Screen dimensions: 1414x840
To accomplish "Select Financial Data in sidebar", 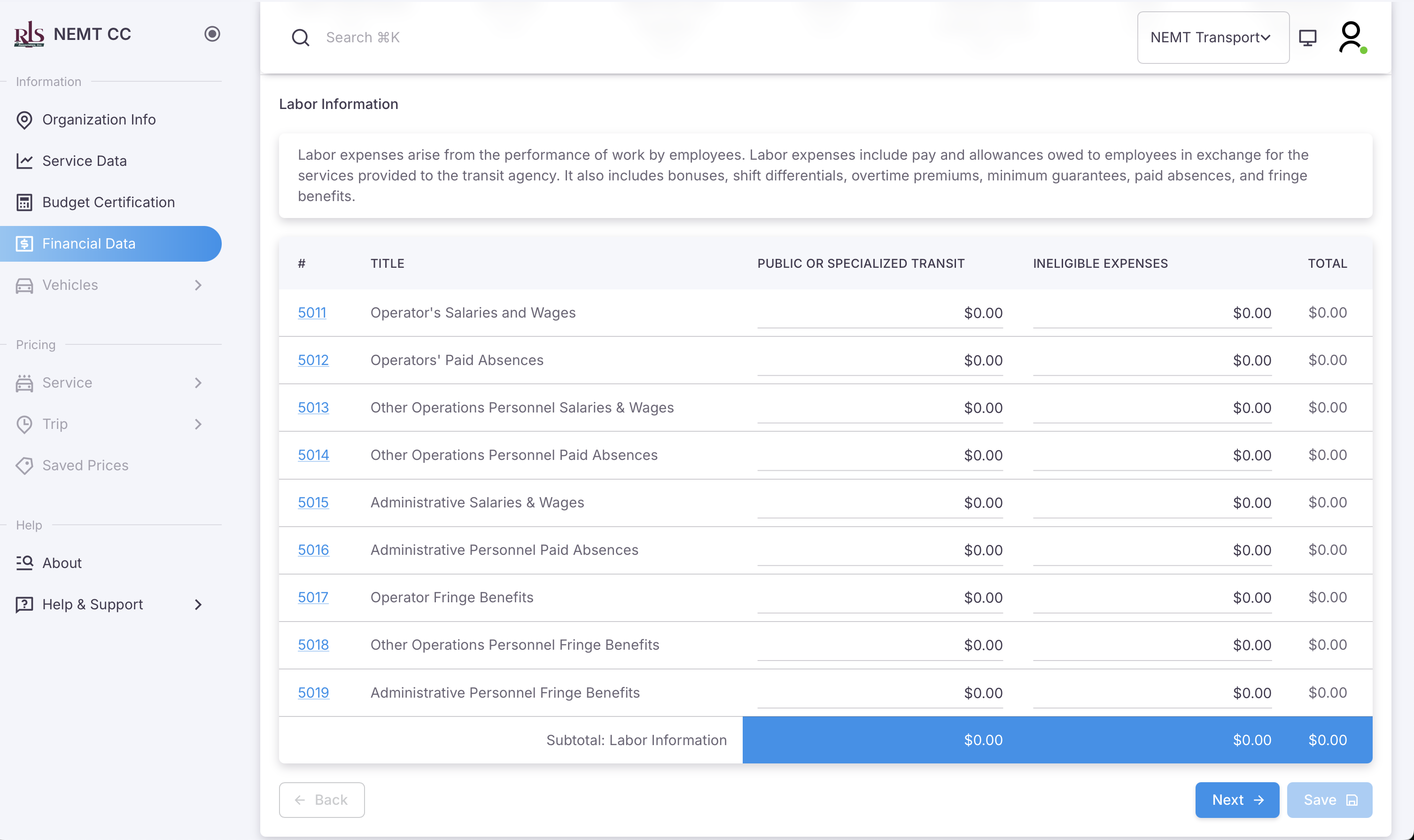I will tap(89, 244).
